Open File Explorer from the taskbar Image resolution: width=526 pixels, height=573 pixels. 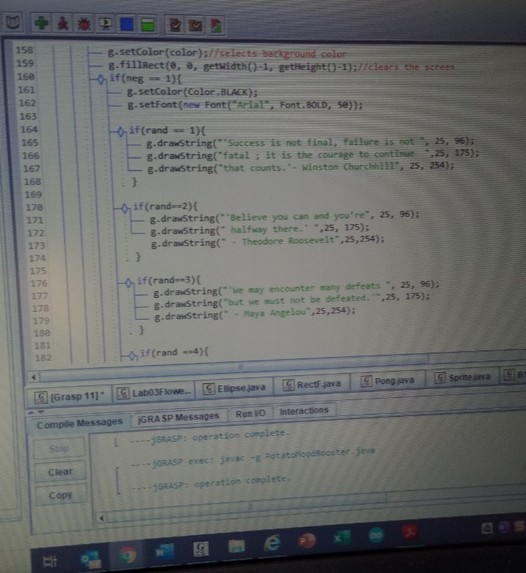pos(236,546)
